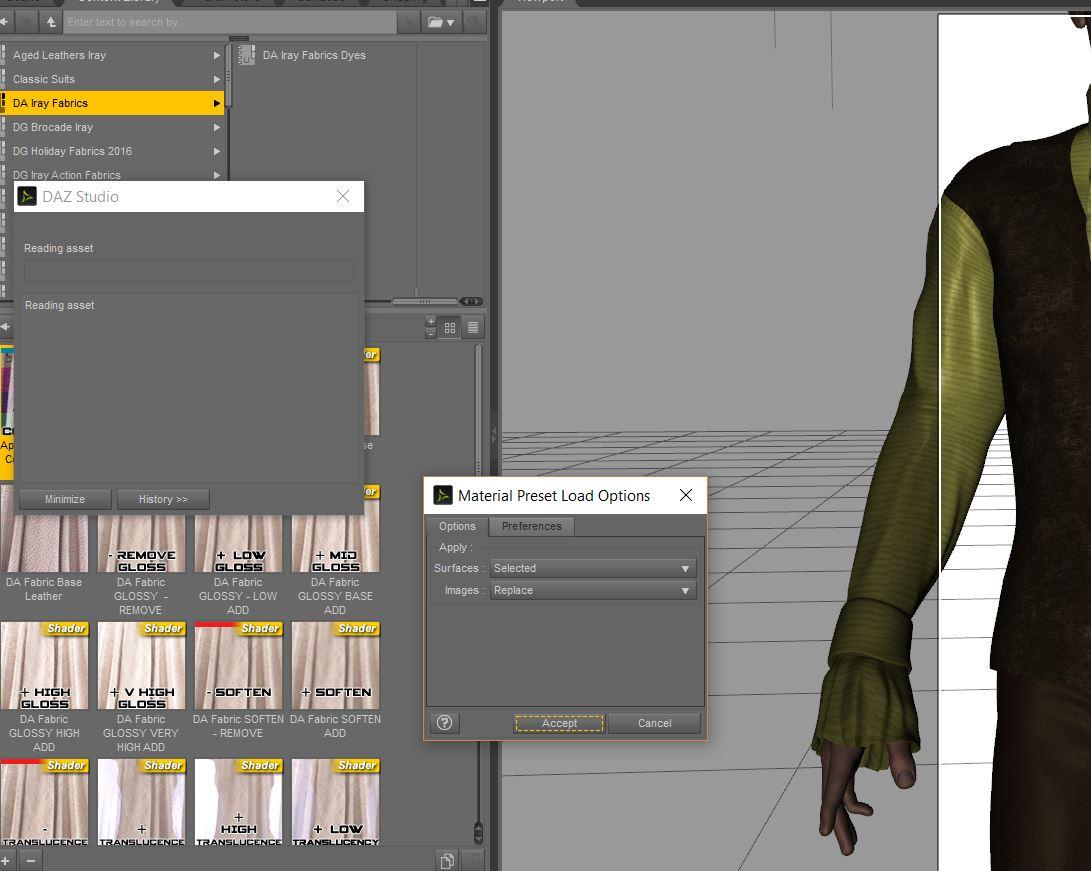Apply DA Fabric SOFTEN - REMOVE shader
The height and width of the screenshot is (871, 1091).
(x=238, y=680)
